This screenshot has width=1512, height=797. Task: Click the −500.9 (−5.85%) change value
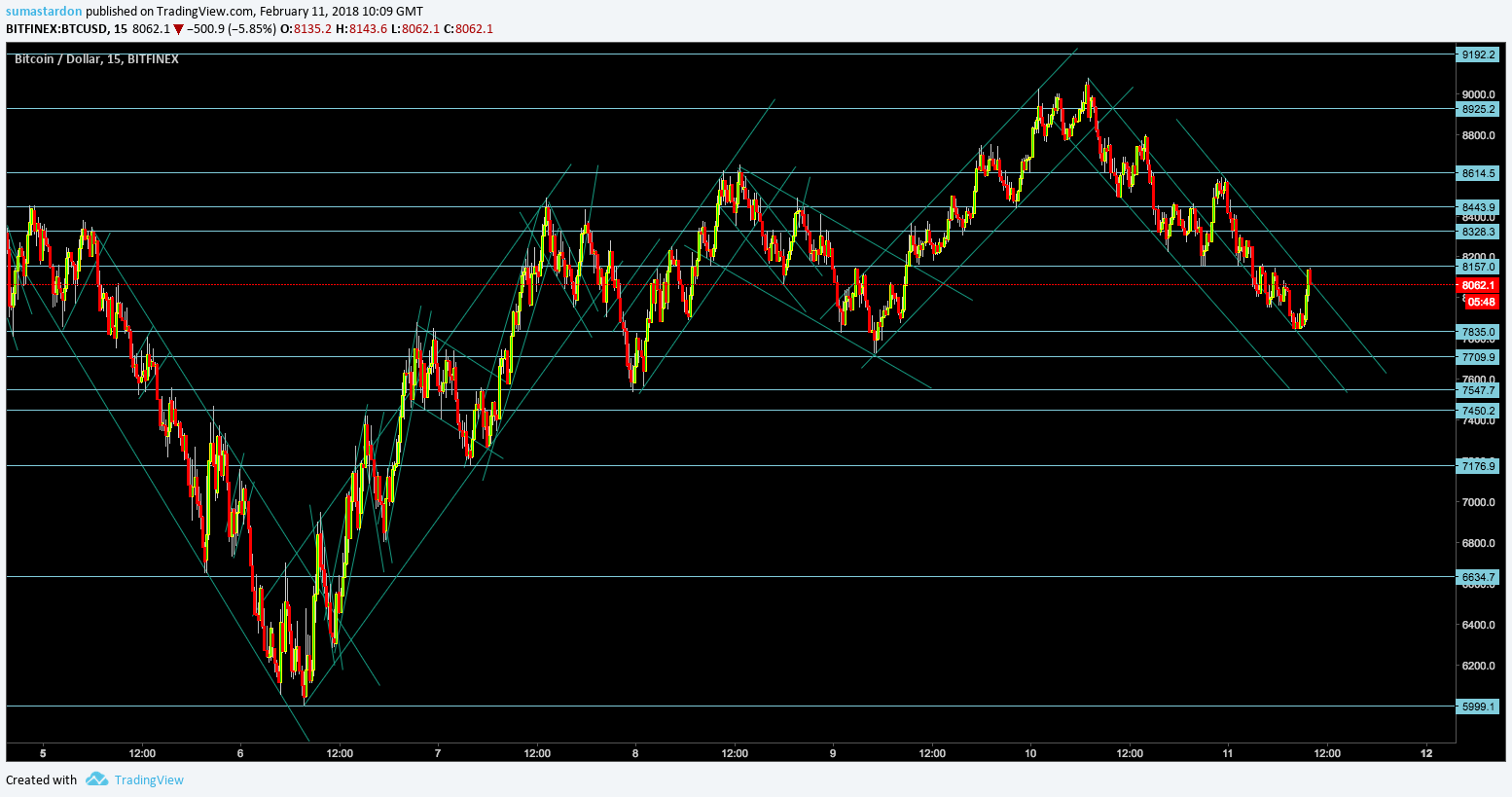[232, 29]
